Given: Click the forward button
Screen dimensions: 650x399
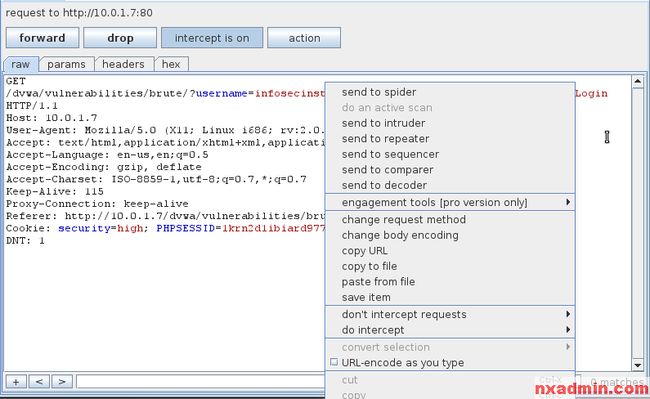Looking at the screenshot, I should (x=42, y=38).
